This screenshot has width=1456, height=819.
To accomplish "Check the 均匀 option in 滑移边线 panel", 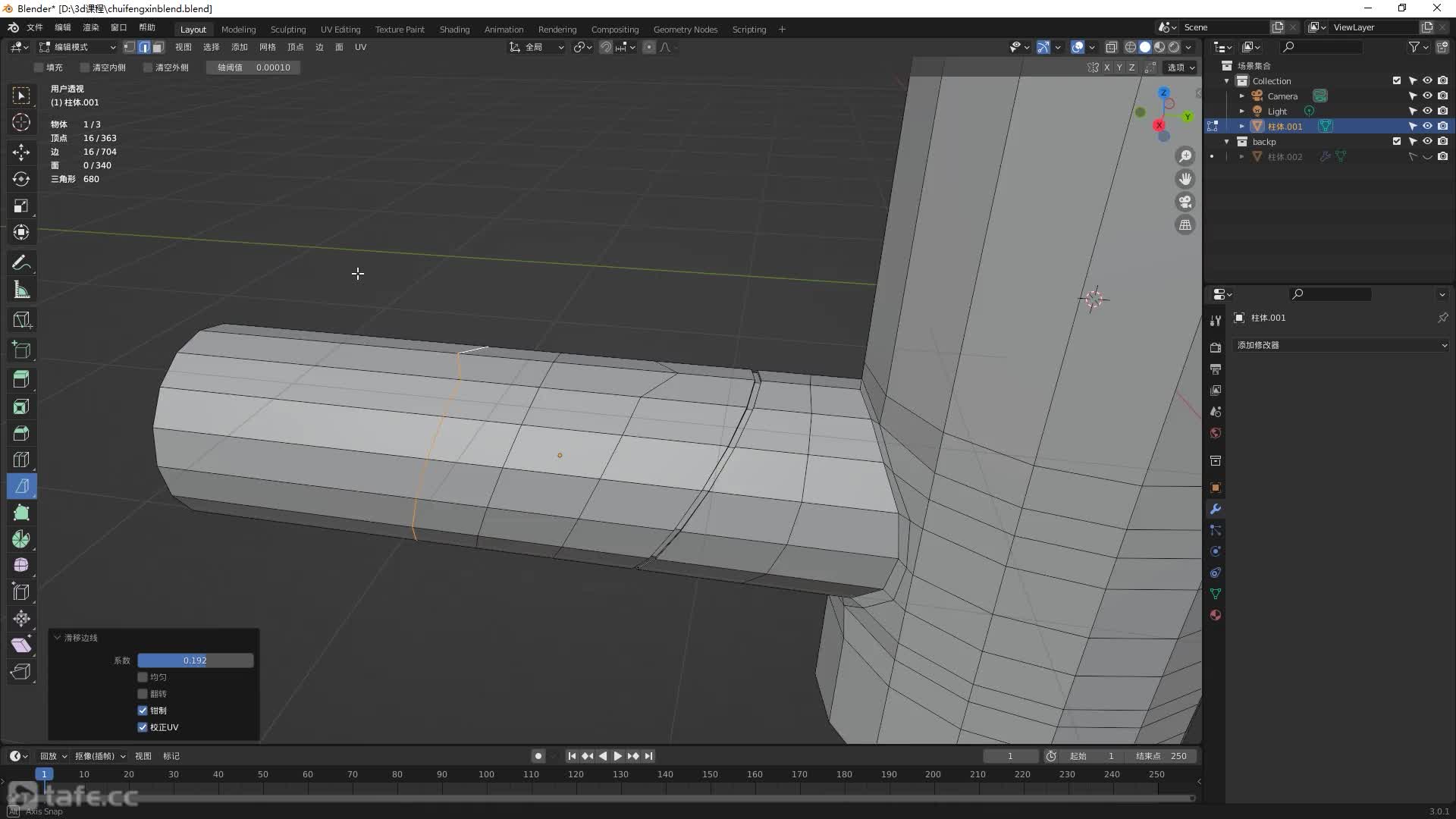I will (143, 677).
